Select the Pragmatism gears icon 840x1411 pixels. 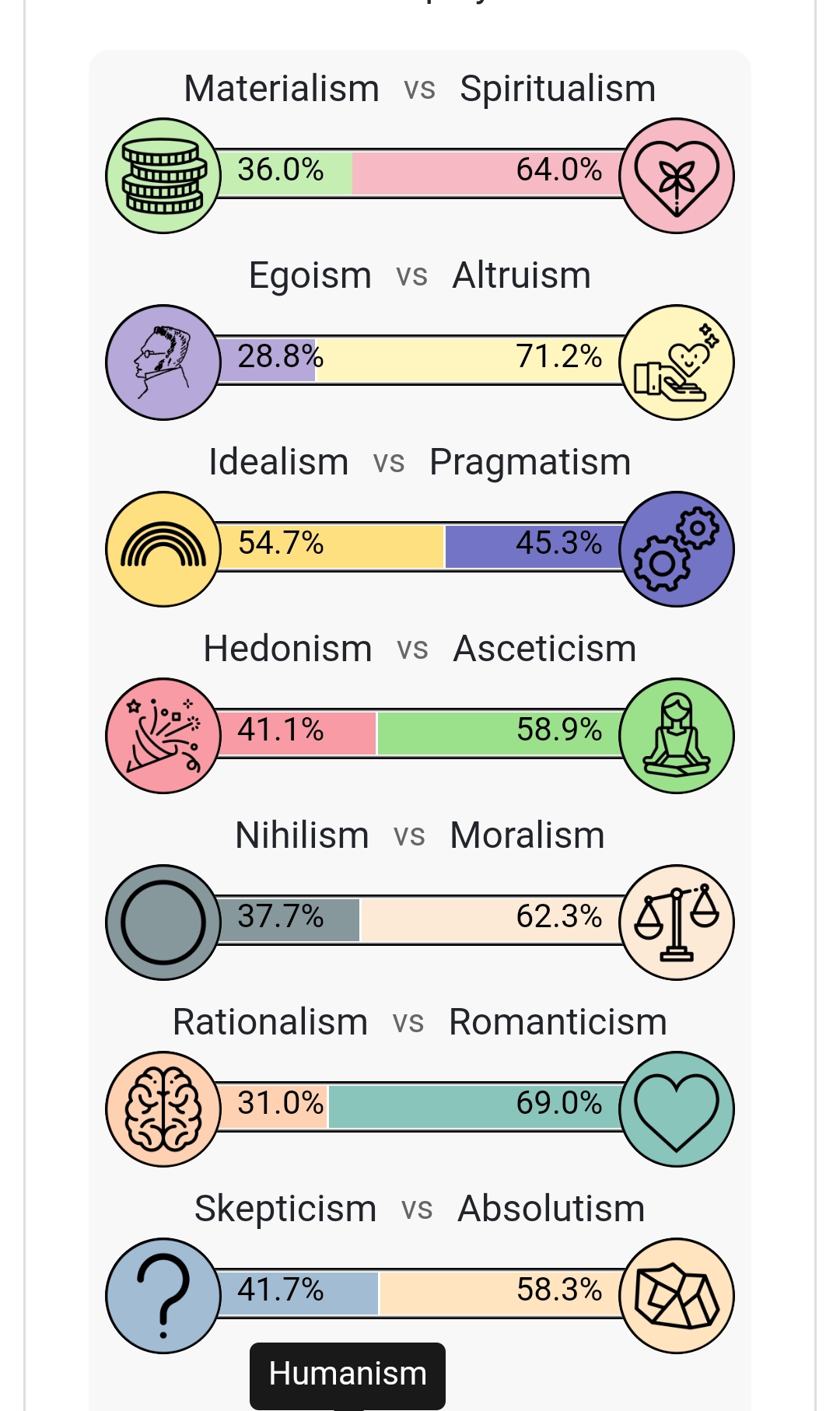coord(677,549)
